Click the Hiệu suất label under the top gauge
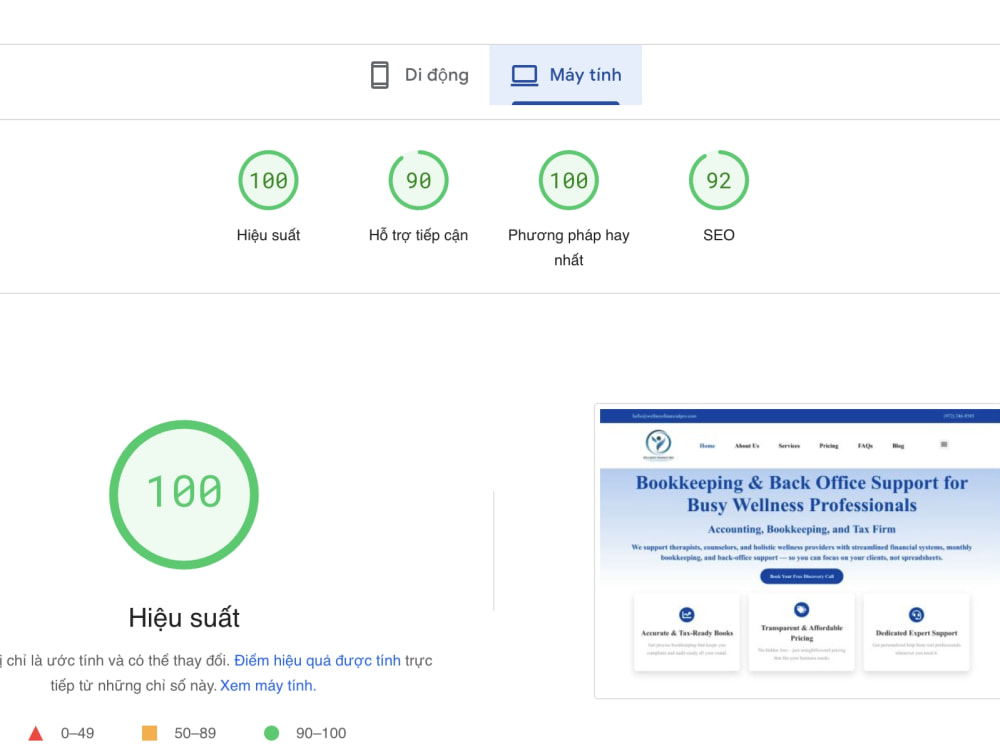Image resolution: width=1000 pixels, height=750 pixels. (x=268, y=235)
